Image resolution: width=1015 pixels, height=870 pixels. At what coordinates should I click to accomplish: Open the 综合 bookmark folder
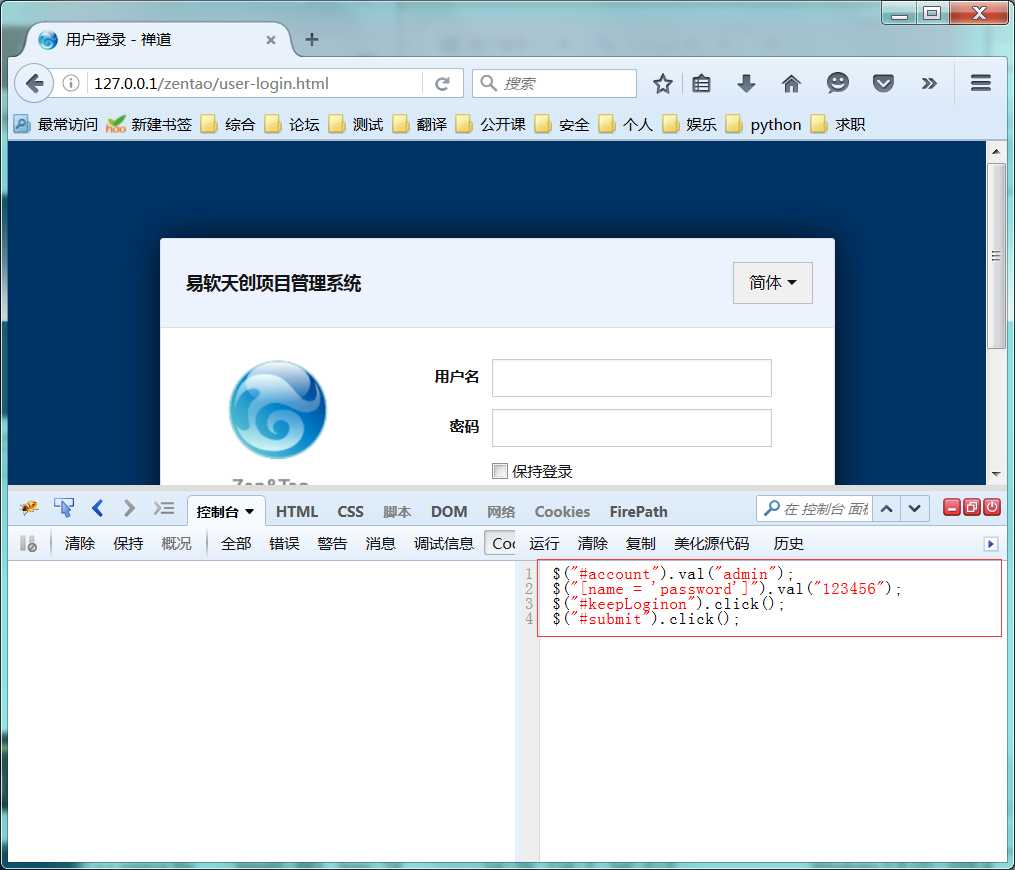pyautogui.click(x=228, y=124)
